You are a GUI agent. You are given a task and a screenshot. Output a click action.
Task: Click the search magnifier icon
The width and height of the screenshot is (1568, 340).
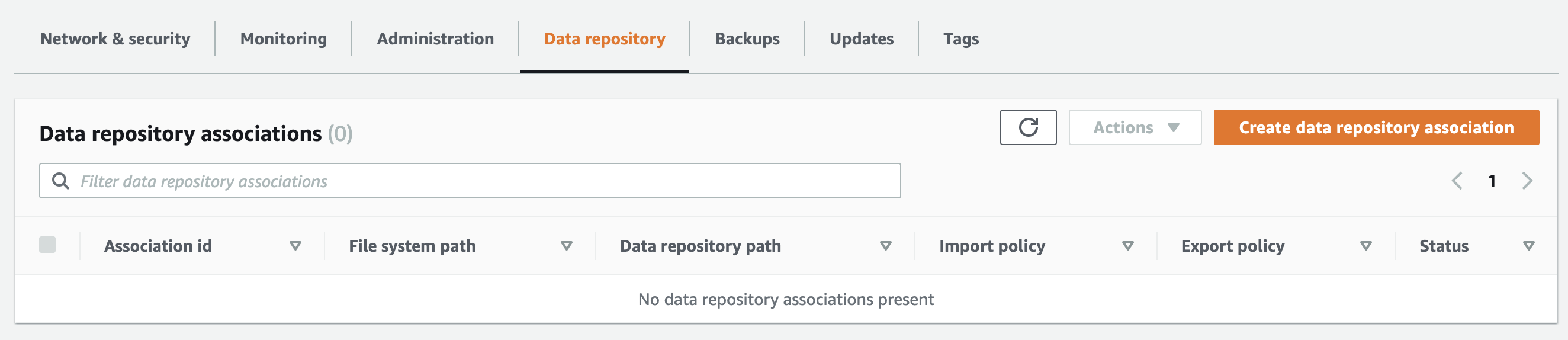click(60, 181)
